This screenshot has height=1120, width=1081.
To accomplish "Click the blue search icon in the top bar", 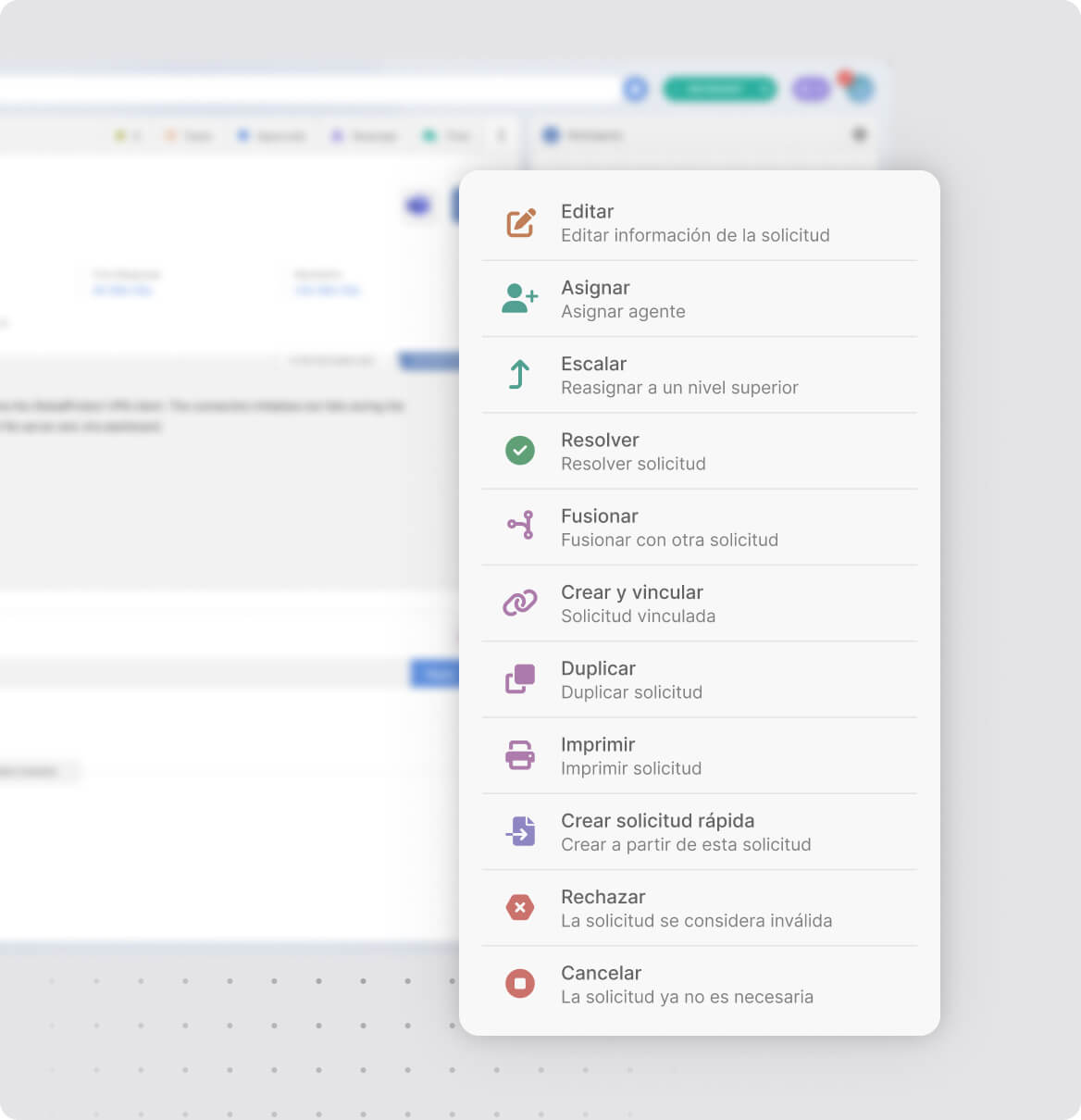I will (635, 90).
